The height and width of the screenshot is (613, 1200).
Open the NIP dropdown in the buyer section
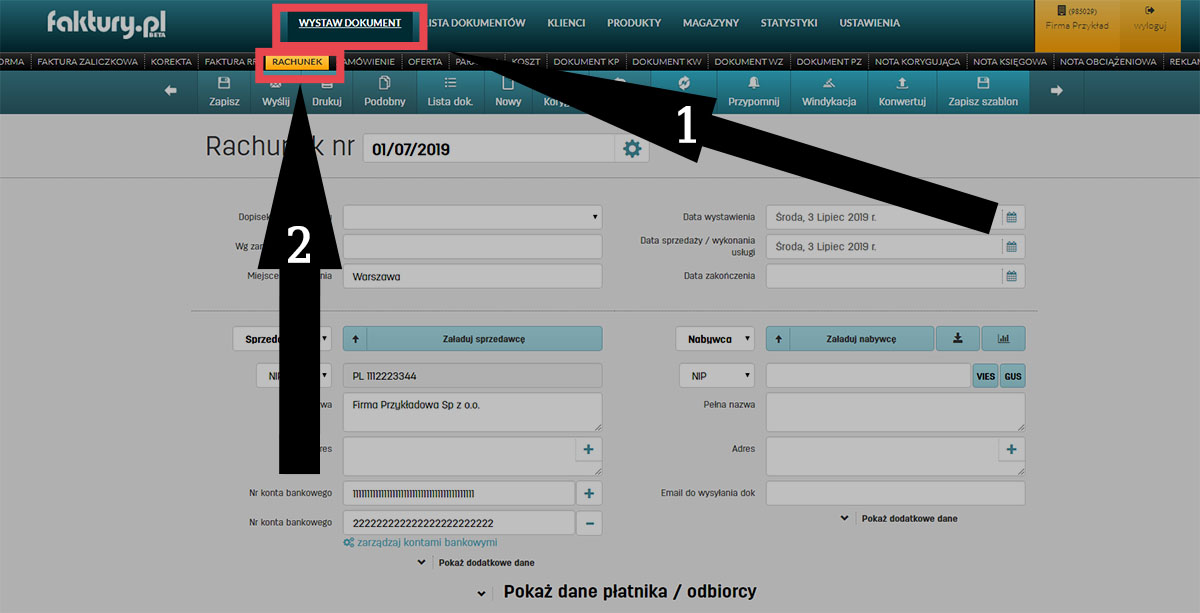(x=717, y=375)
